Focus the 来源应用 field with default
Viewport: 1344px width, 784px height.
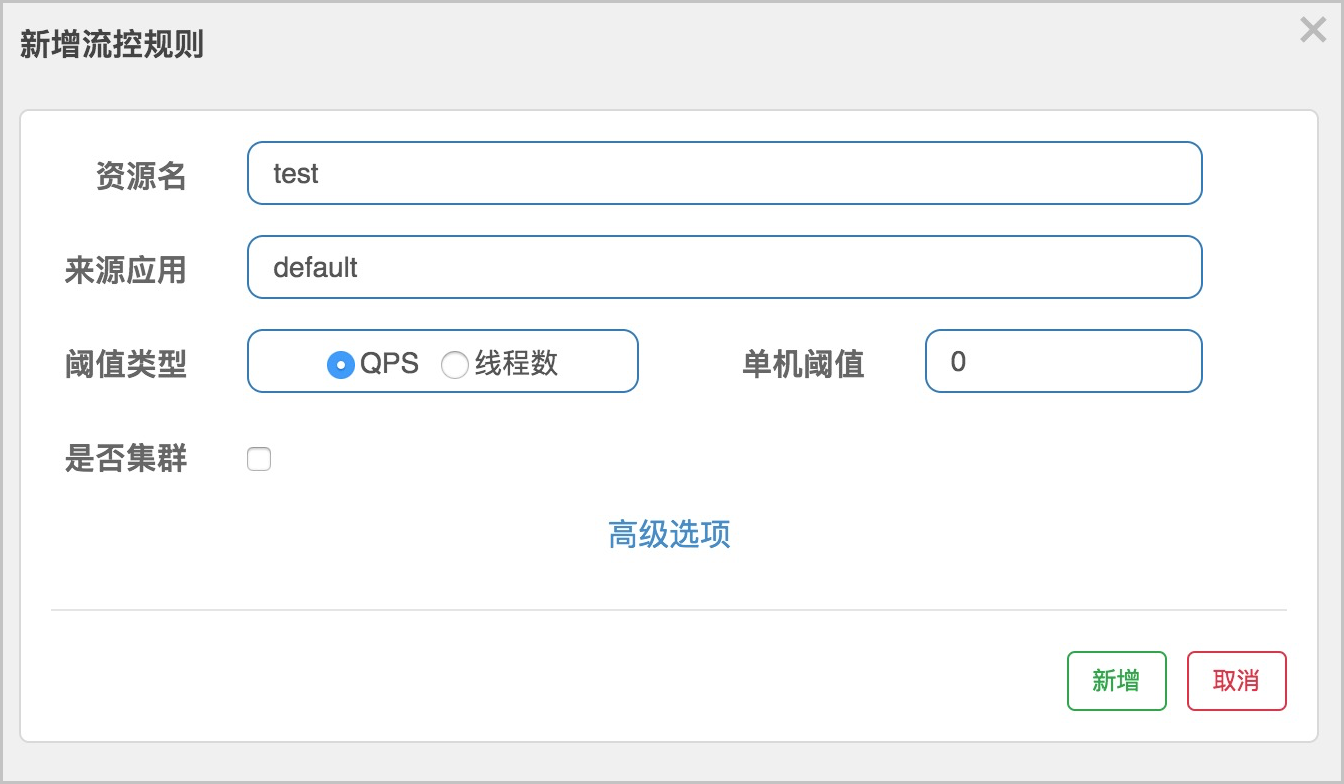724,267
